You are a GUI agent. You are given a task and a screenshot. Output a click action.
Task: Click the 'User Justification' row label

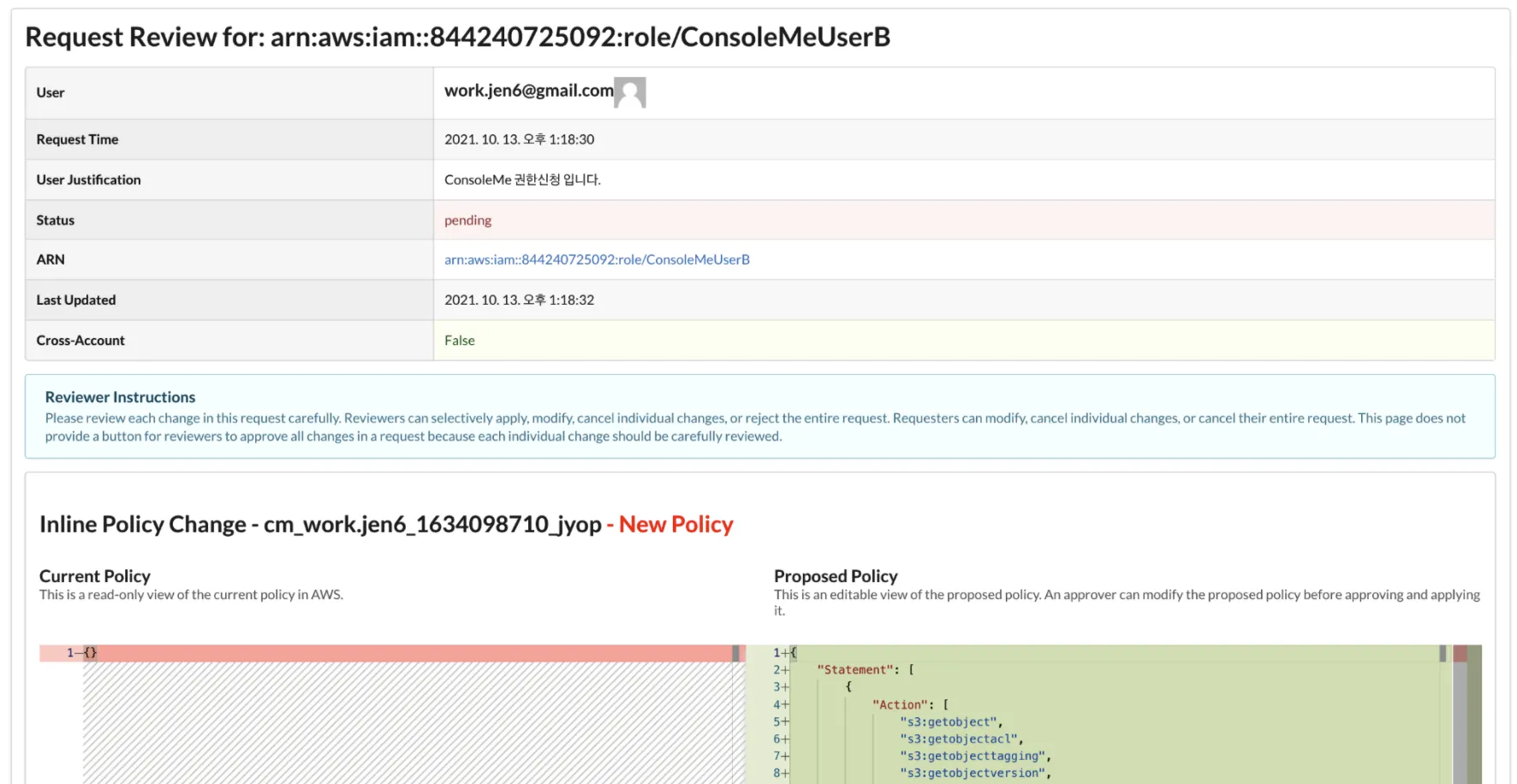(88, 180)
